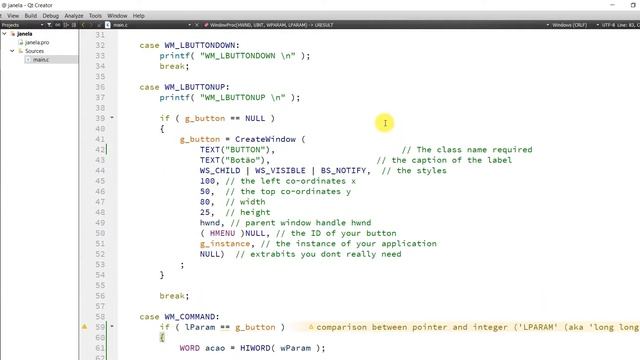640x360 pixels.
Task: Click the '// extrabits you dont really need' comment
Action: pos(318,254)
